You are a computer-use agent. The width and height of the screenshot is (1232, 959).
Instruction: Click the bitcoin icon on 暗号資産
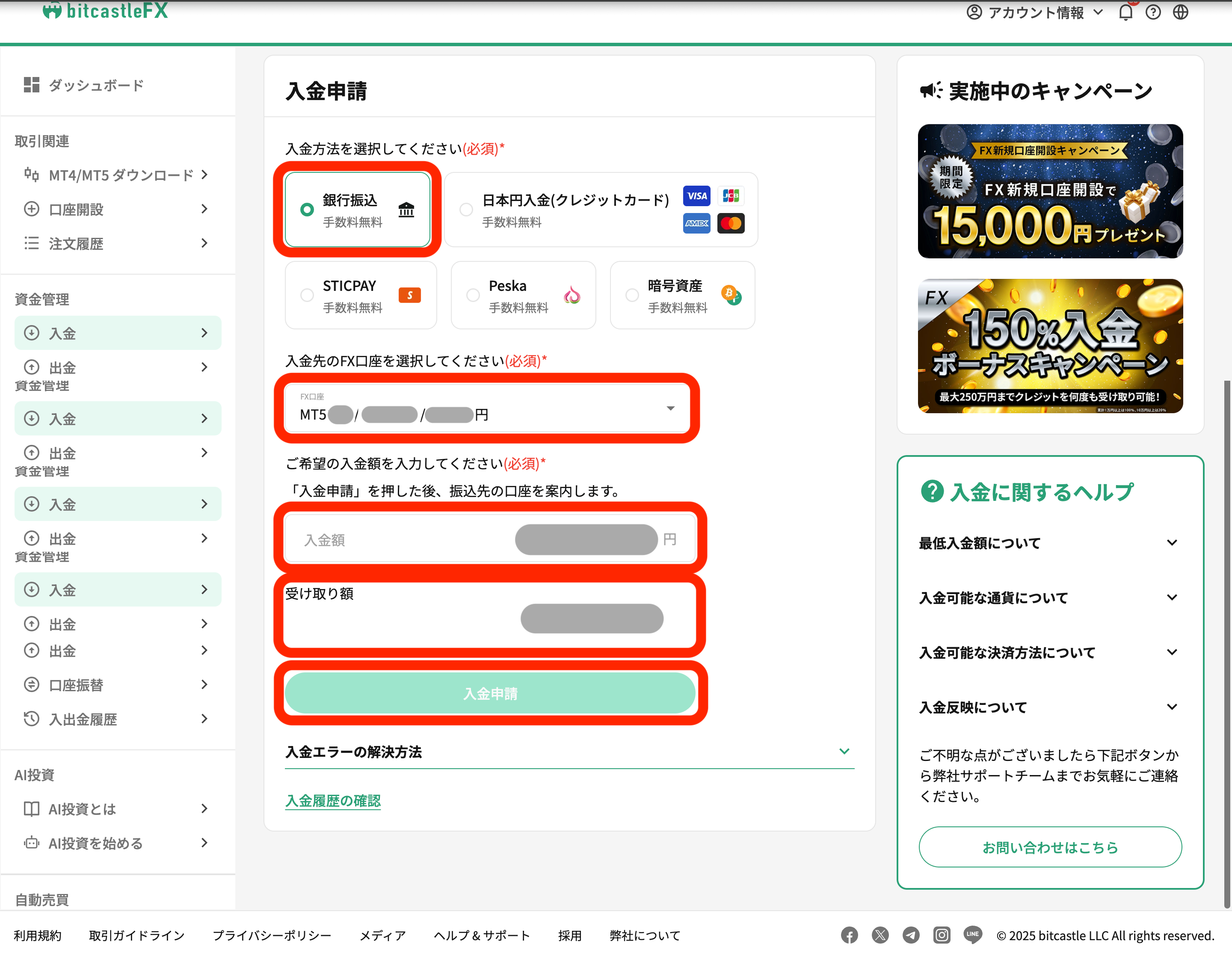[x=731, y=294]
